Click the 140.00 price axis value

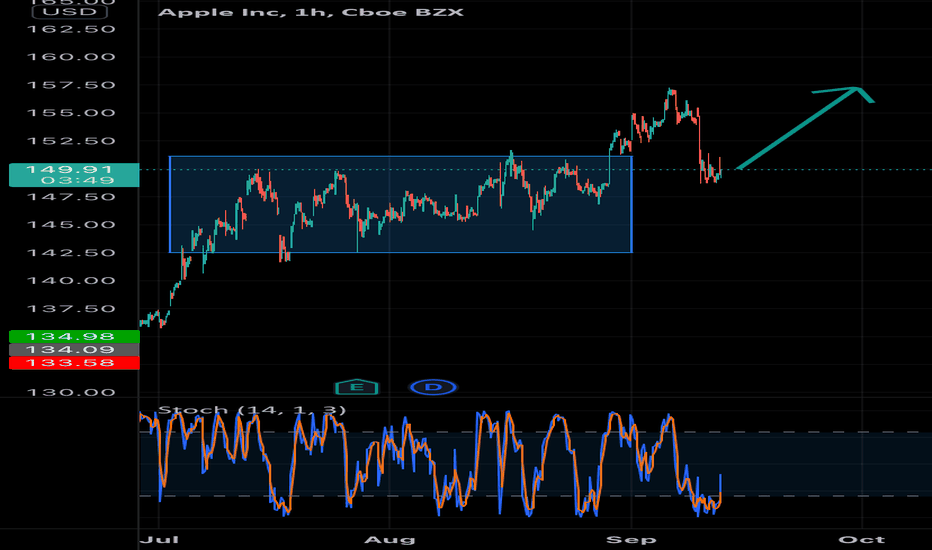pyautogui.click(x=71, y=281)
